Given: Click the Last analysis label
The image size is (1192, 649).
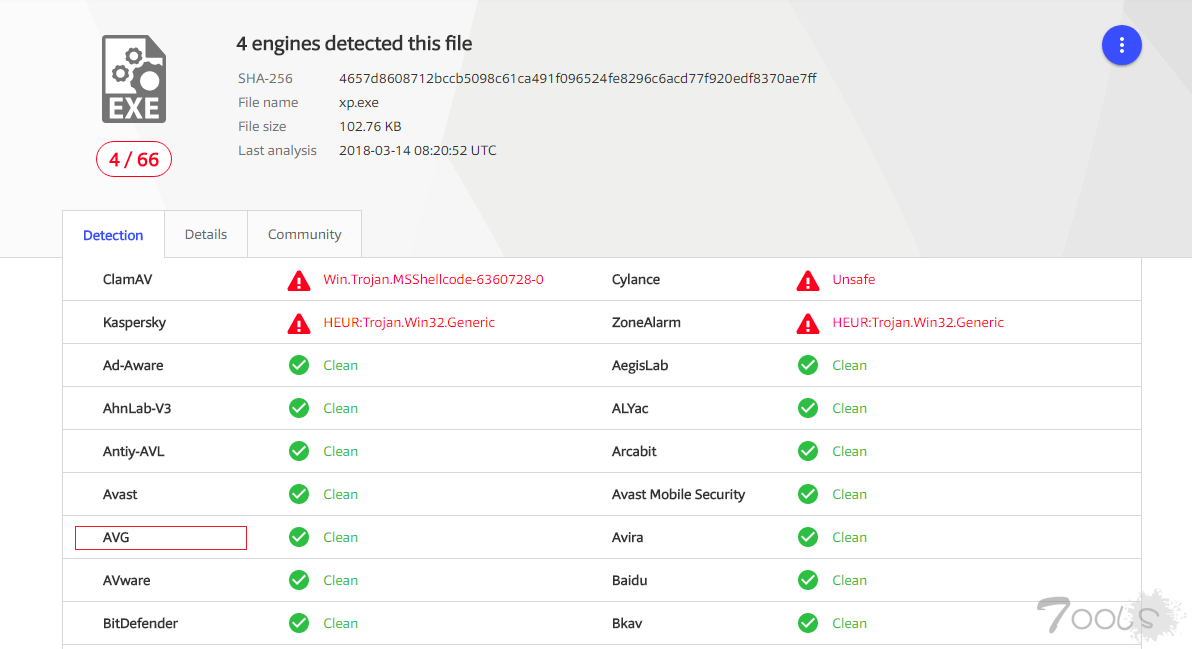Looking at the screenshot, I should click(277, 150).
